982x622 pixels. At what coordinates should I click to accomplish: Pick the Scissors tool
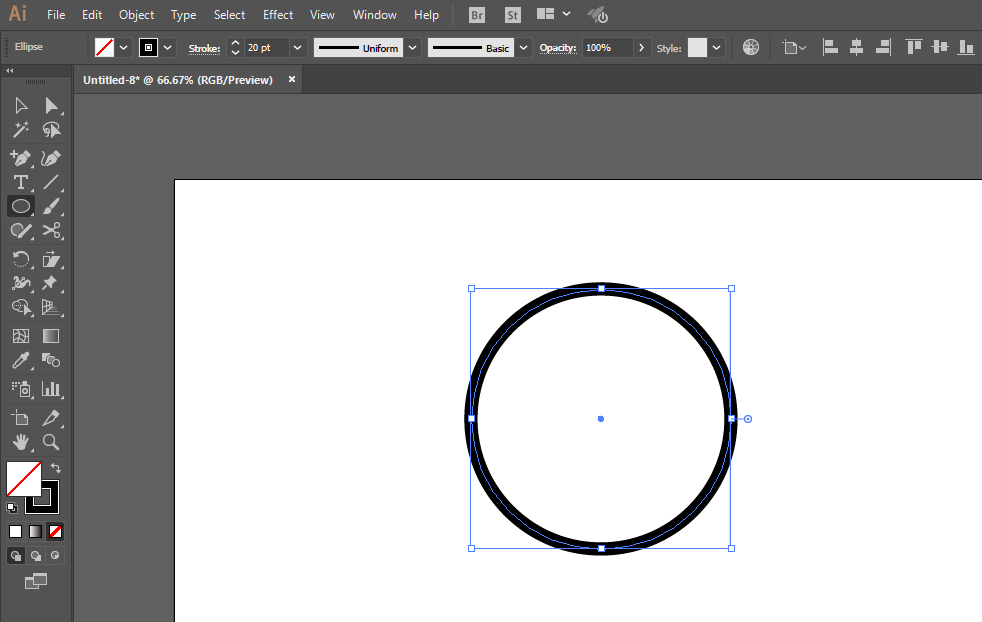pyautogui.click(x=51, y=231)
